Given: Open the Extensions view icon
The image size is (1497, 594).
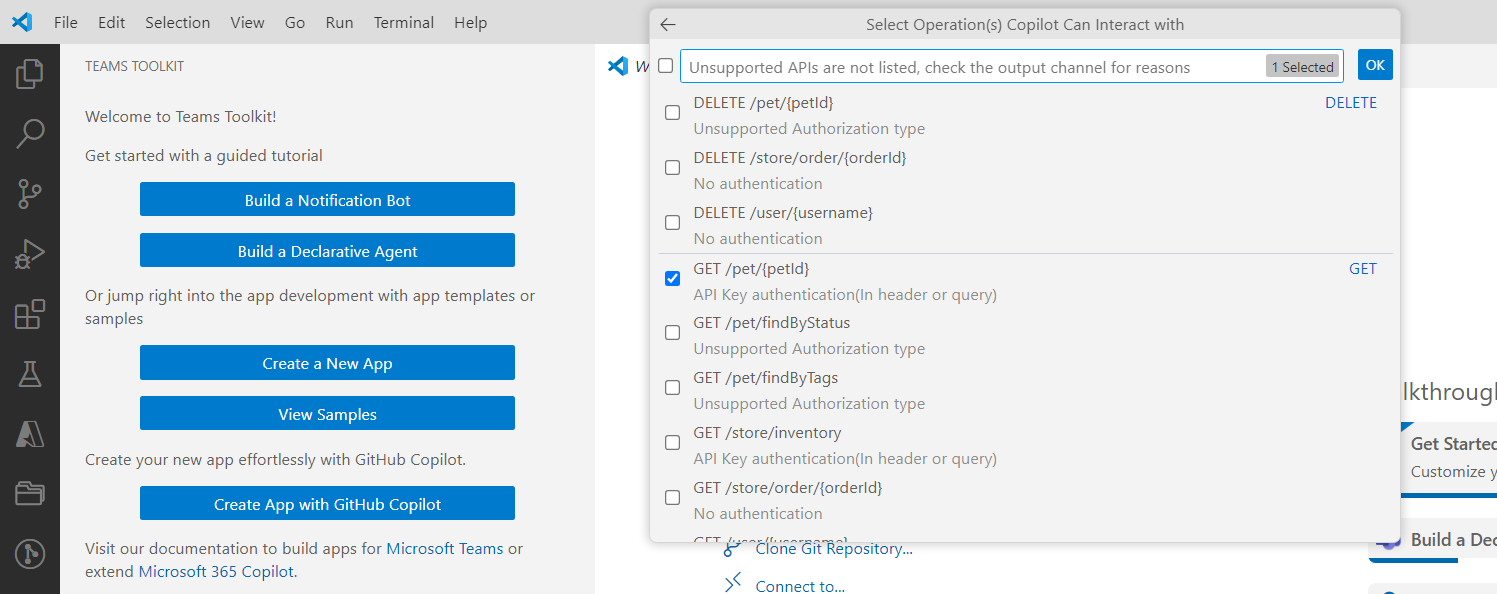Looking at the screenshot, I should point(30,314).
